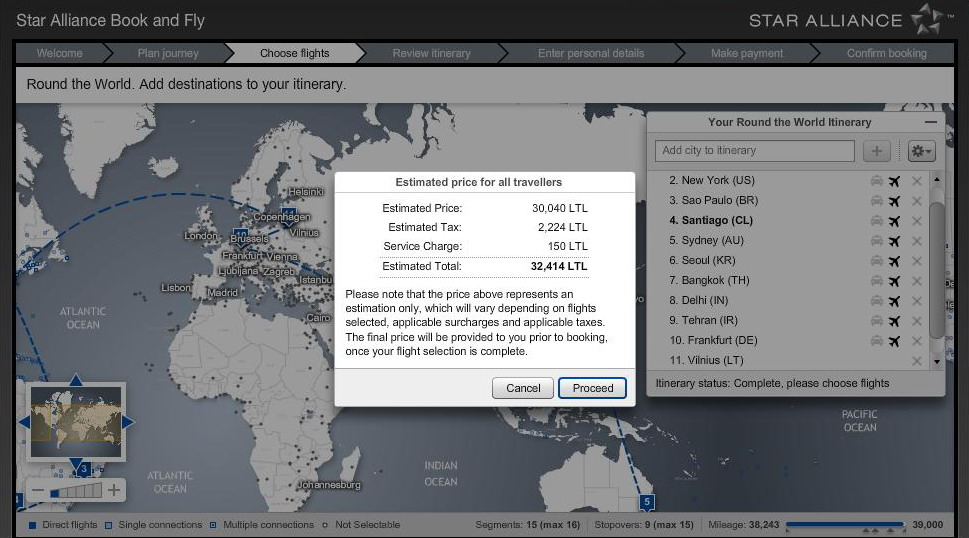
Task: Select the car icon for Sydney (AU)
Action: [876, 241]
